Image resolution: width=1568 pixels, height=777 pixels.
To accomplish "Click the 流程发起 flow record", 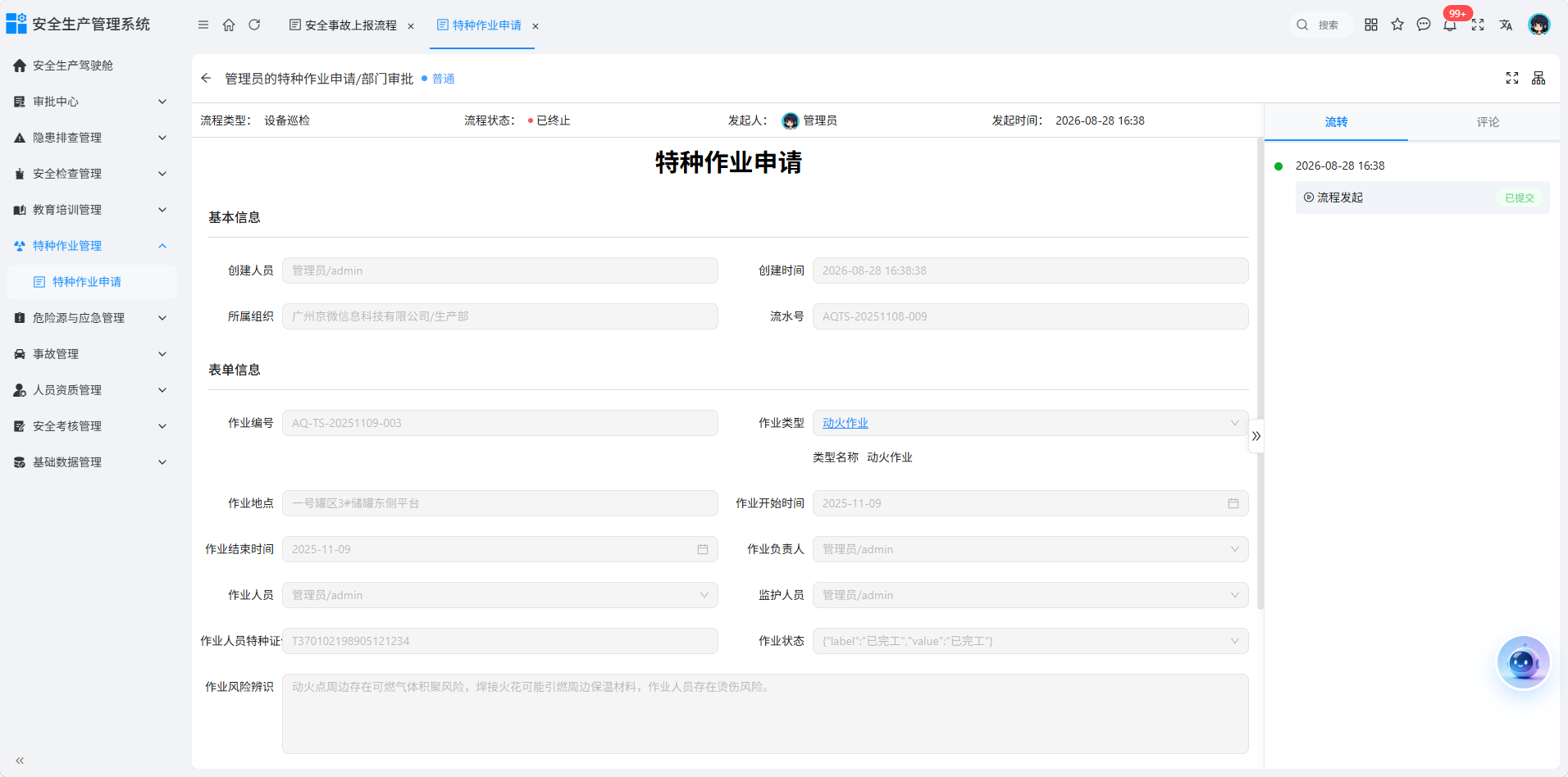I will tap(1422, 198).
